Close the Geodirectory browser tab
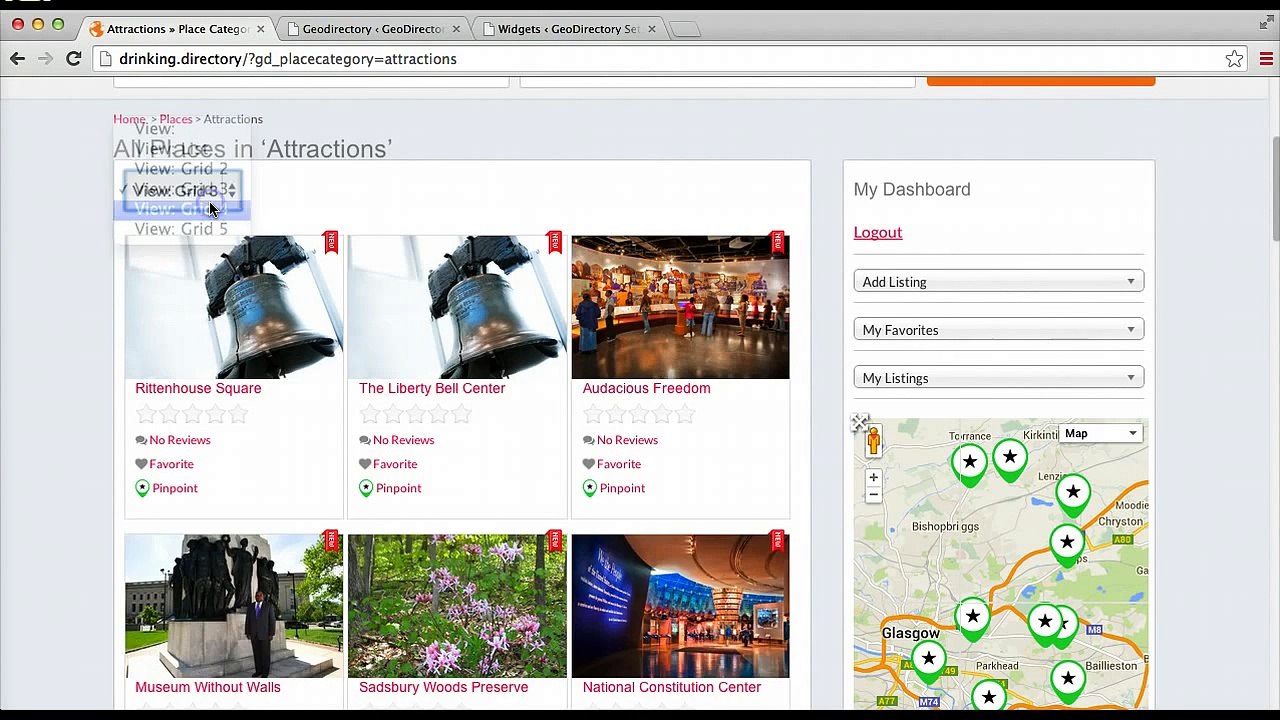This screenshot has width=1280, height=720. click(456, 29)
